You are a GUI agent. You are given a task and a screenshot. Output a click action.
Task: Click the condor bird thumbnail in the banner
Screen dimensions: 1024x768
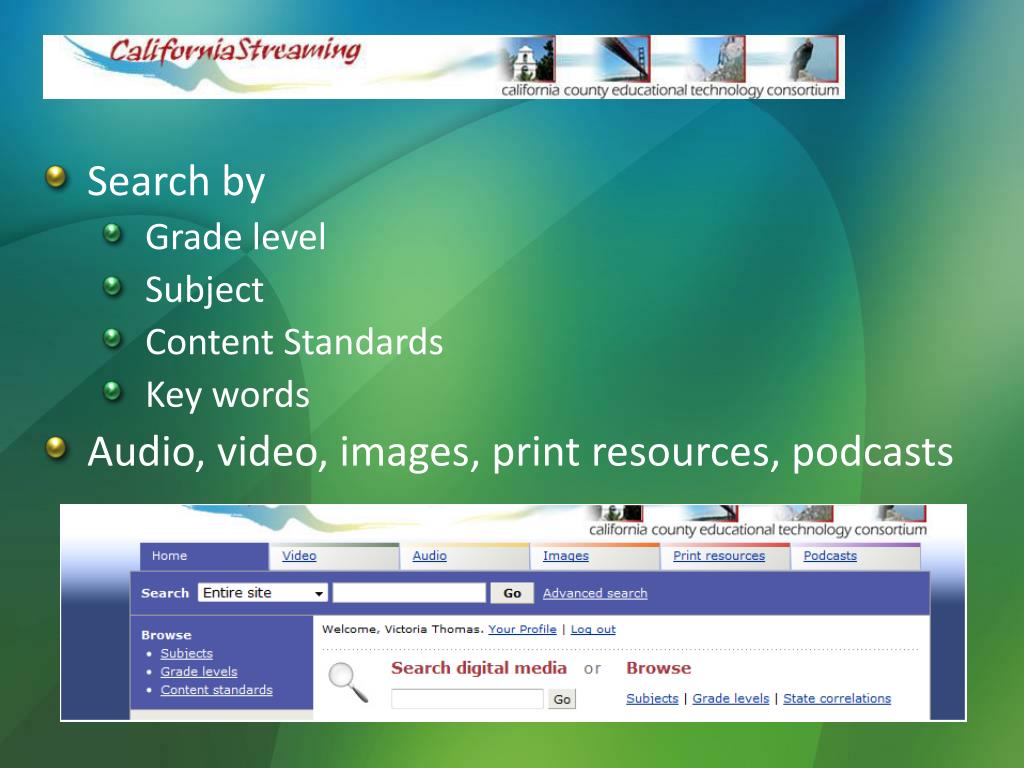pos(813,59)
